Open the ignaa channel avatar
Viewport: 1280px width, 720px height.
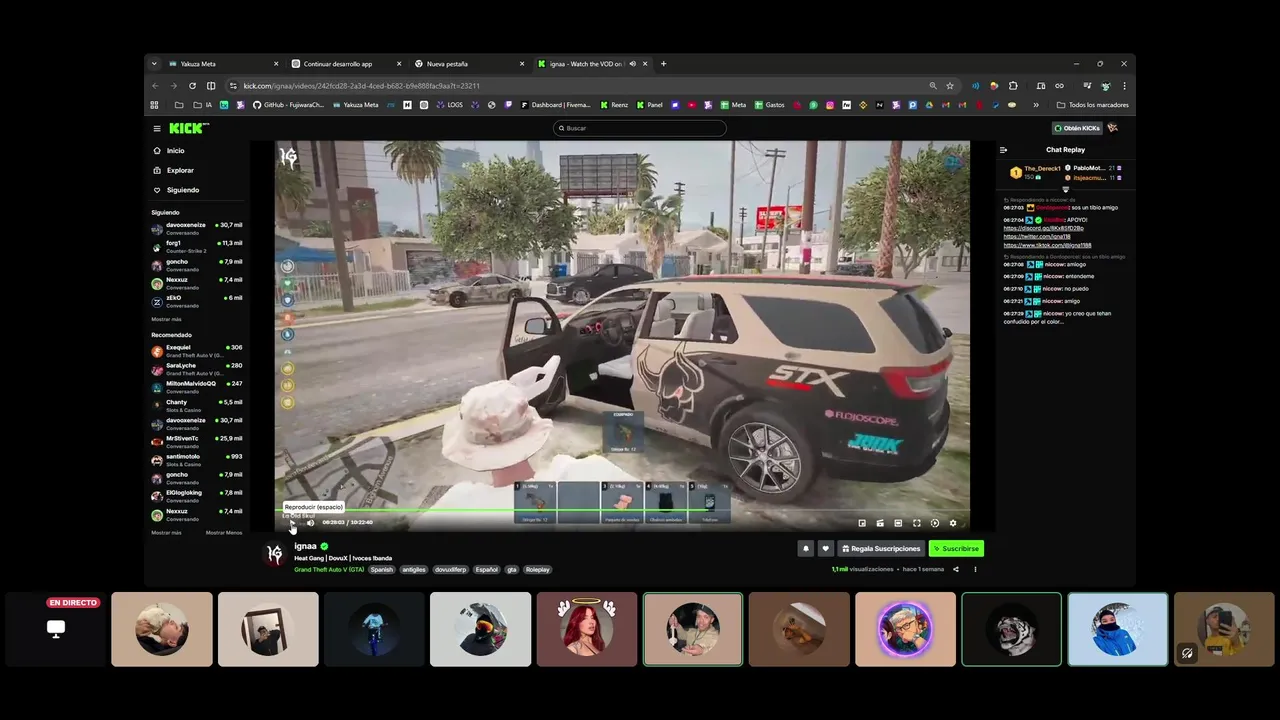(x=274, y=555)
